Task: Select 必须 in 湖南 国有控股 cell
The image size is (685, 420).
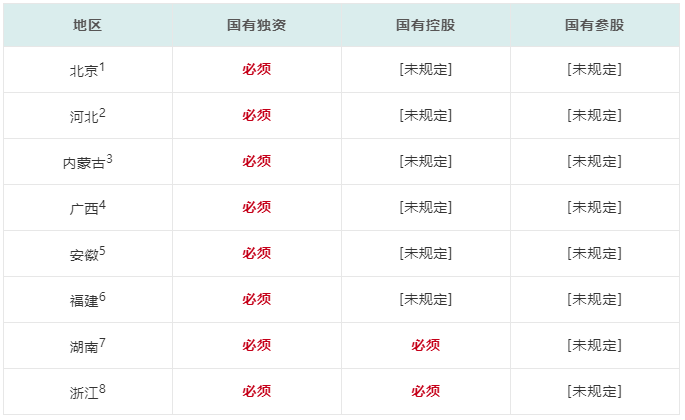Action: tap(426, 345)
